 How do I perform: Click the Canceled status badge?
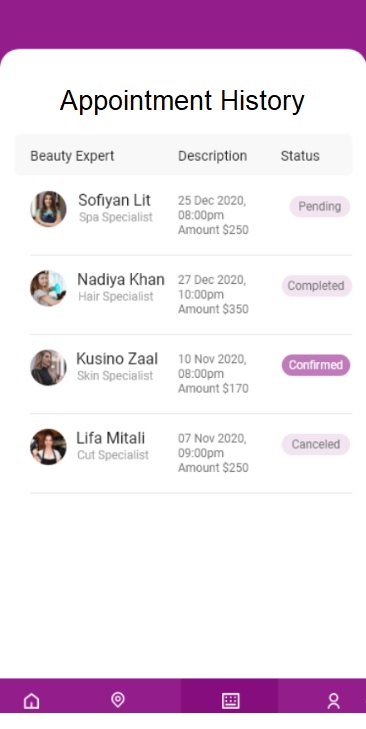pyautogui.click(x=316, y=444)
